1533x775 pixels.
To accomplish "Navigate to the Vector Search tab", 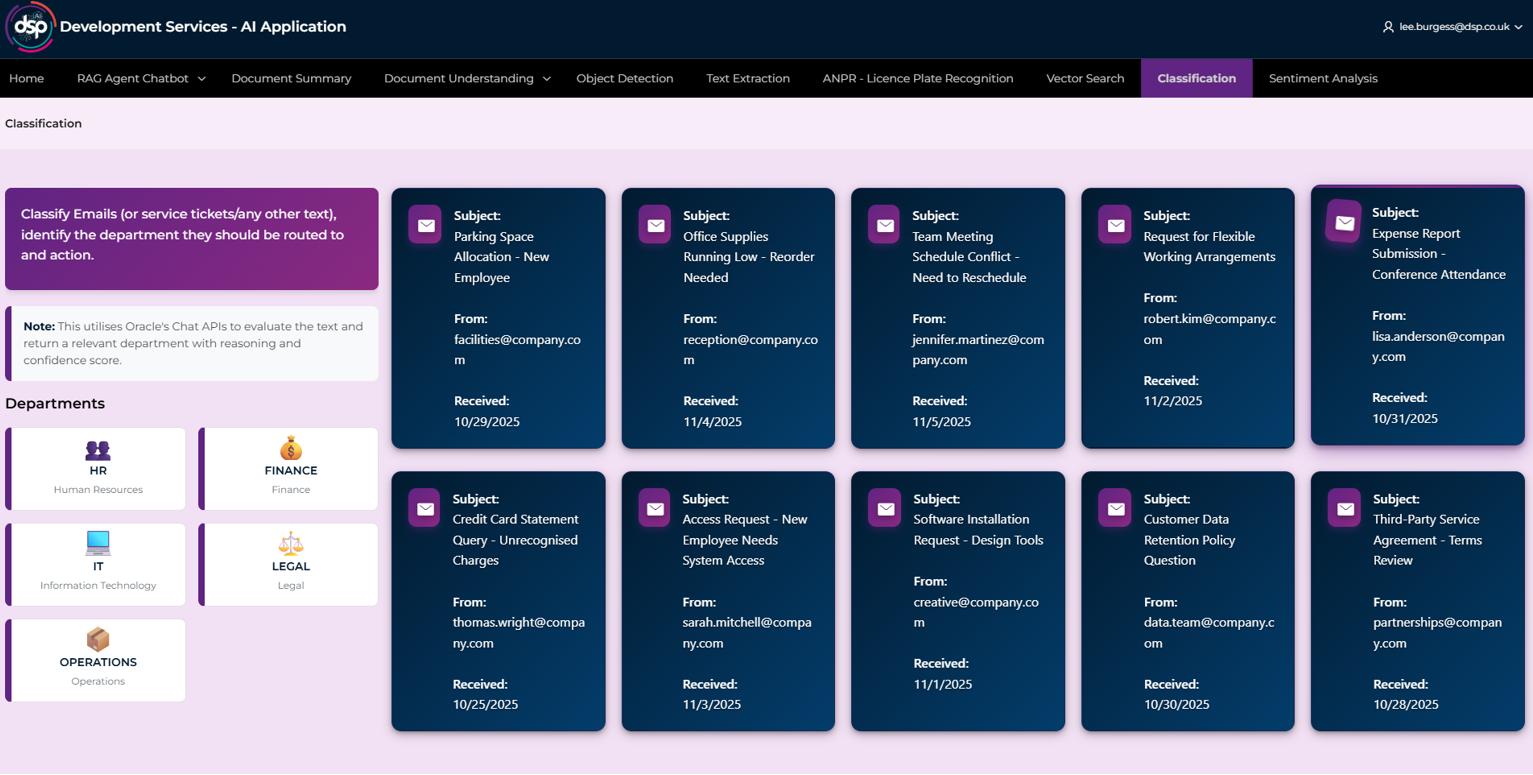I will 1084,77.
